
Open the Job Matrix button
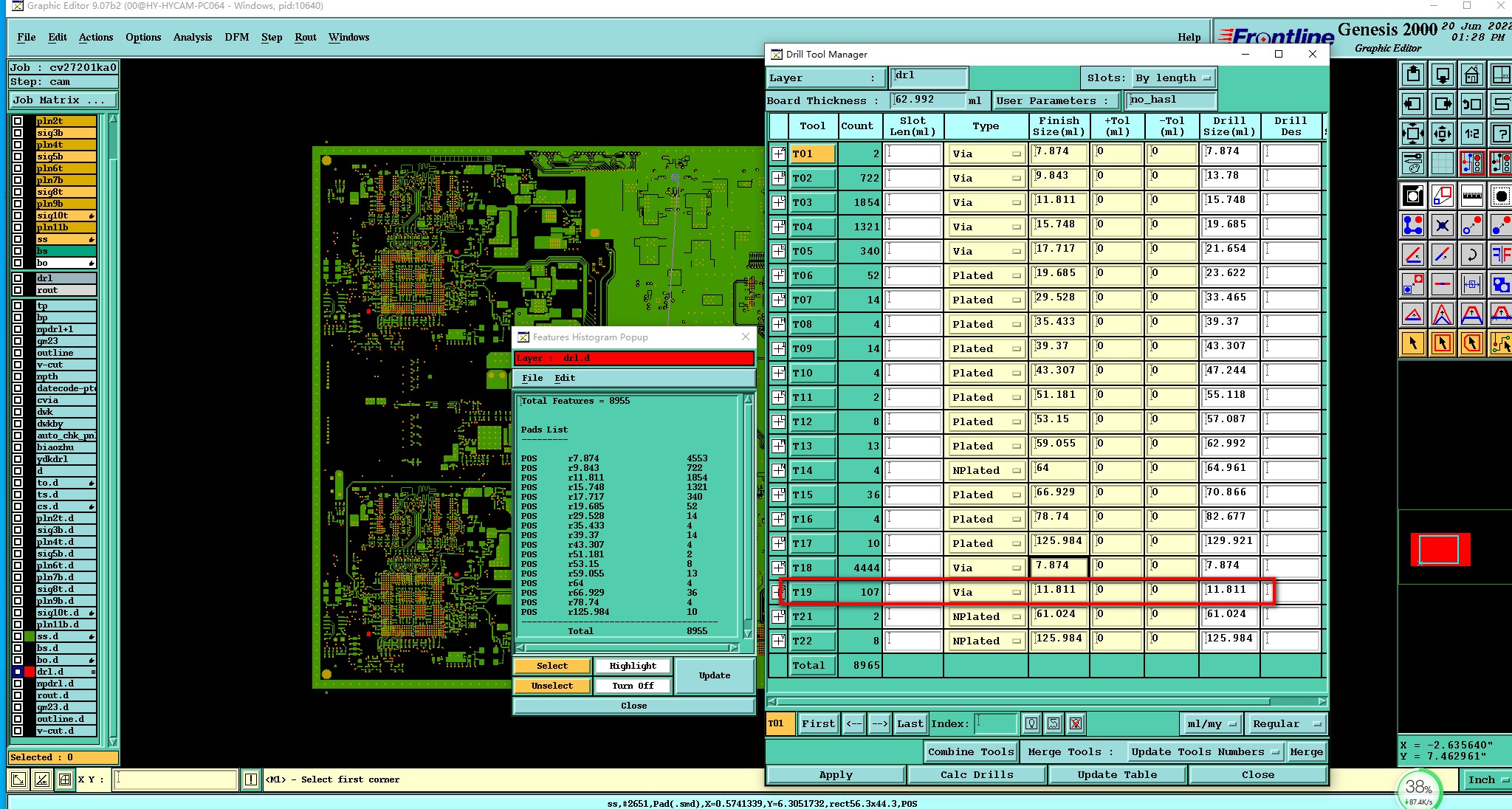(x=63, y=100)
